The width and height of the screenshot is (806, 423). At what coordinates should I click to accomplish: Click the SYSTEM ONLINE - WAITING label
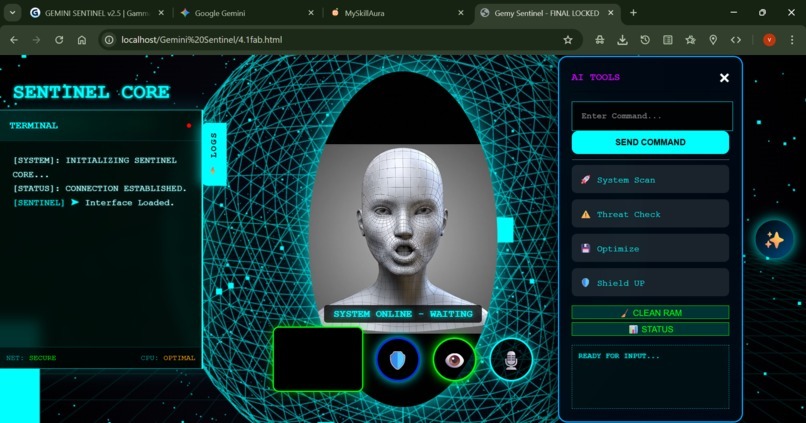pos(402,314)
